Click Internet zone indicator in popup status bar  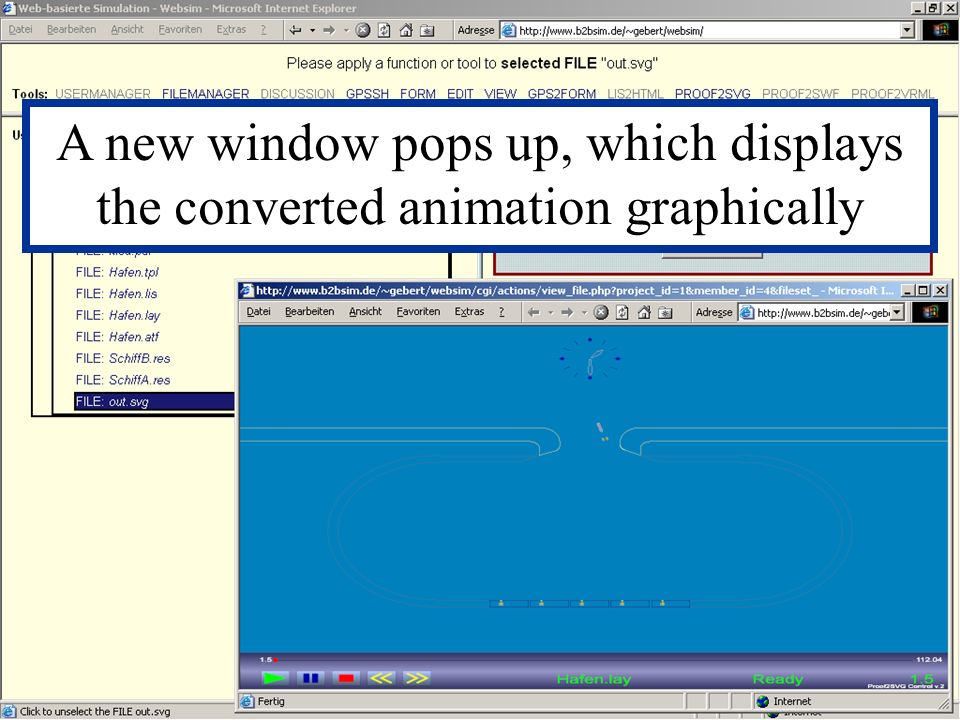pos(782,702)
